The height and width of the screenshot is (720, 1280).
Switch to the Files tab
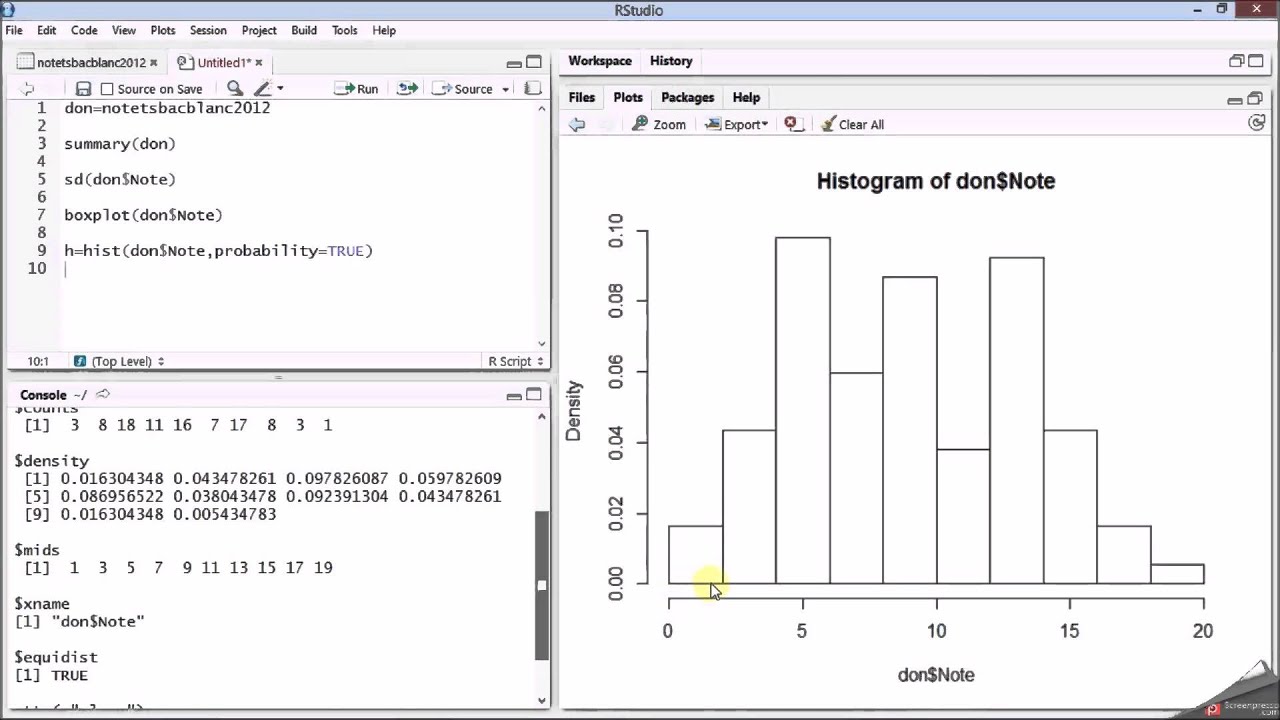(x=582, y=97)
